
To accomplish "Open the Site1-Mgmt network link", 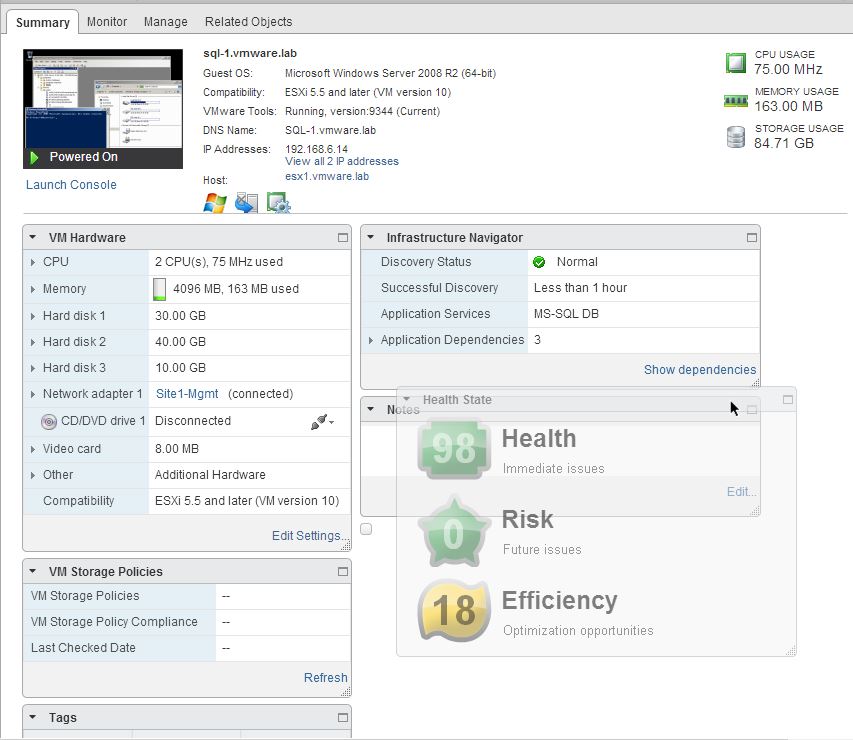I will [x=187, y=394].
